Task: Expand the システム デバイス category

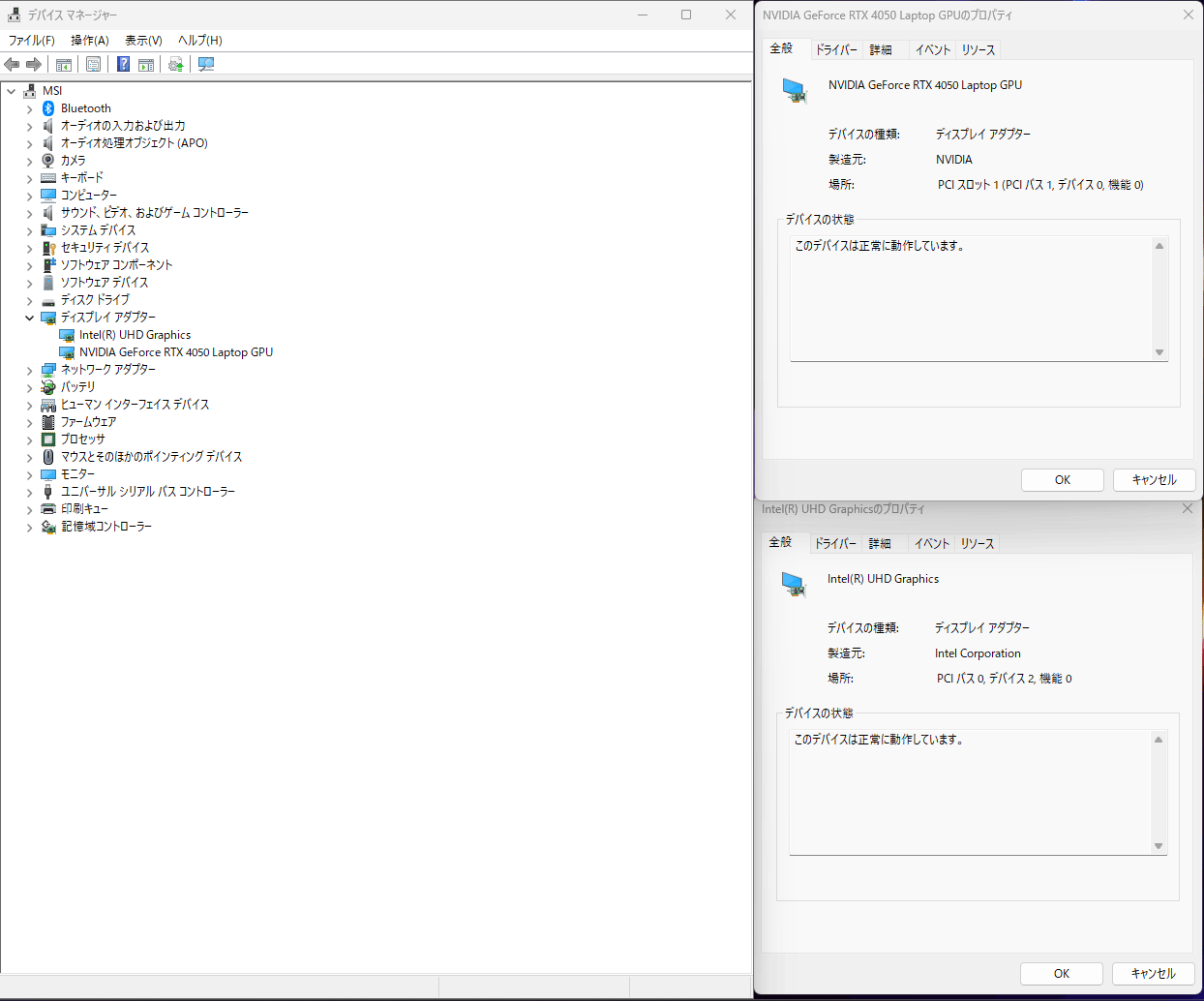Action: coord(29,230)
